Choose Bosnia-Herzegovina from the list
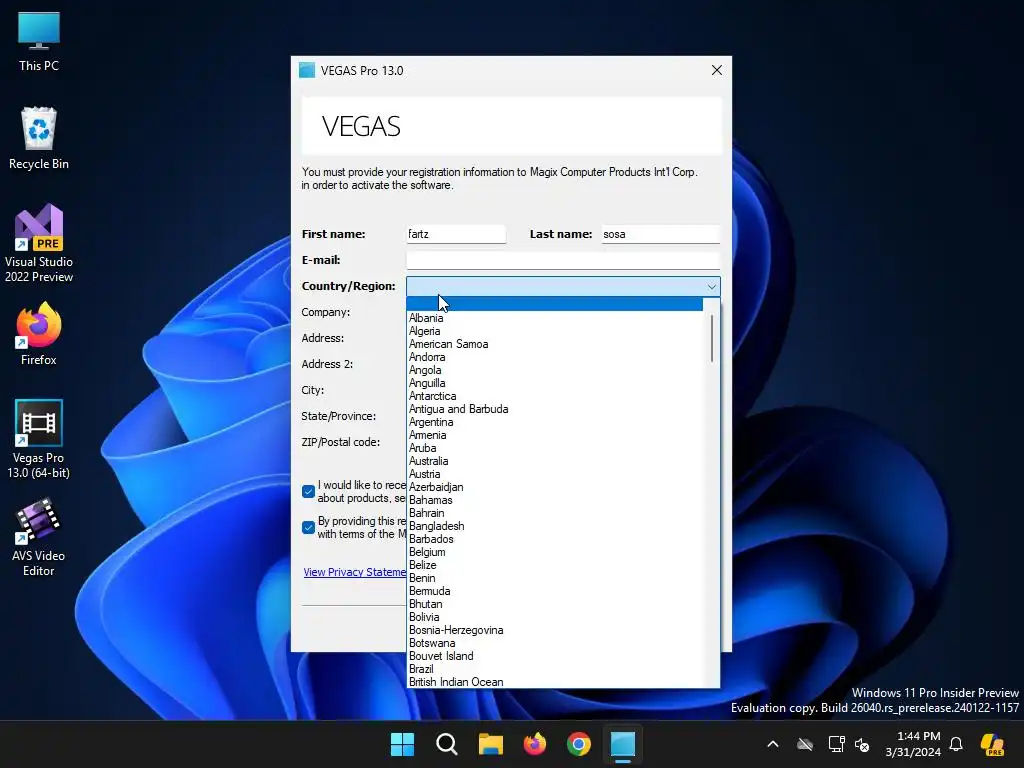Screen dimensions: 1024x768 [x=554, y=630]
